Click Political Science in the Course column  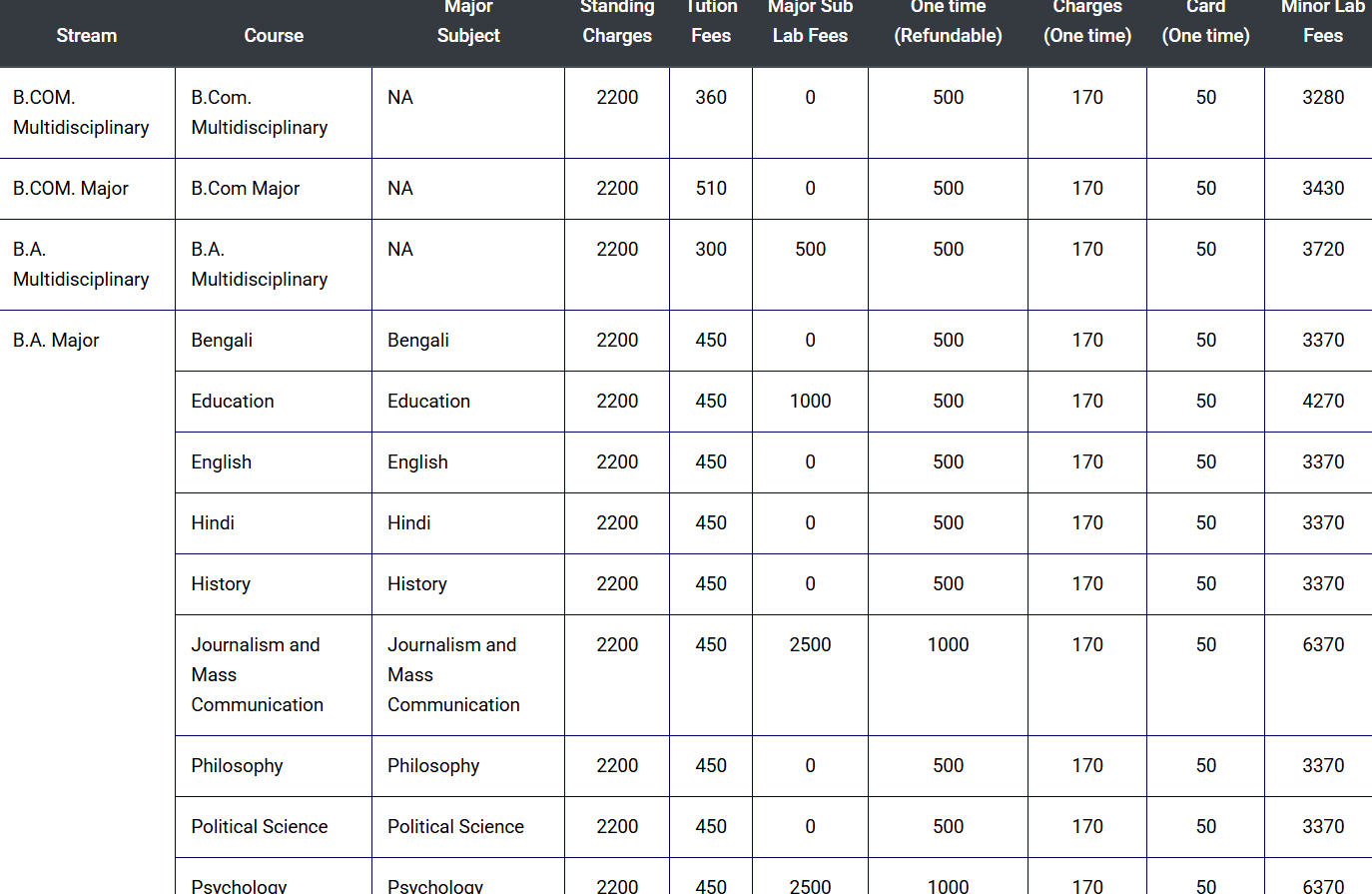tap(260, 826)
